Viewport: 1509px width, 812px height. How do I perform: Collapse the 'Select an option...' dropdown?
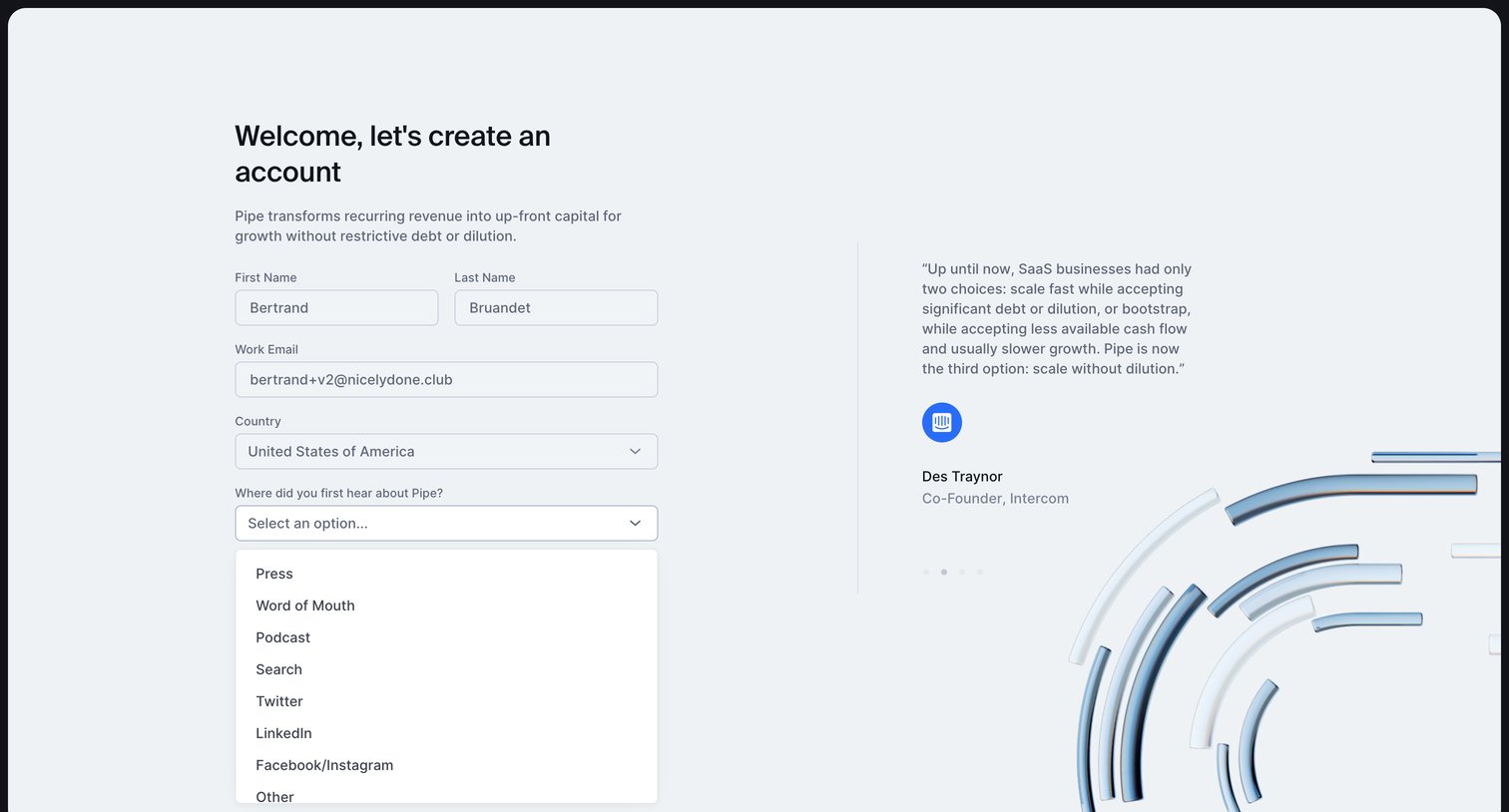click(446, 523)
